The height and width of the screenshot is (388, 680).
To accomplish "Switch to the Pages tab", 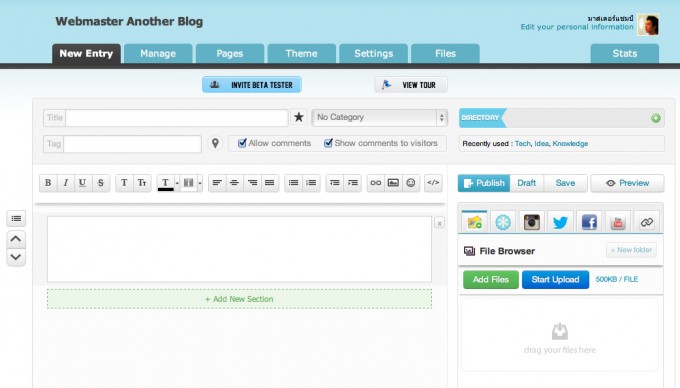I will [230, 53].
